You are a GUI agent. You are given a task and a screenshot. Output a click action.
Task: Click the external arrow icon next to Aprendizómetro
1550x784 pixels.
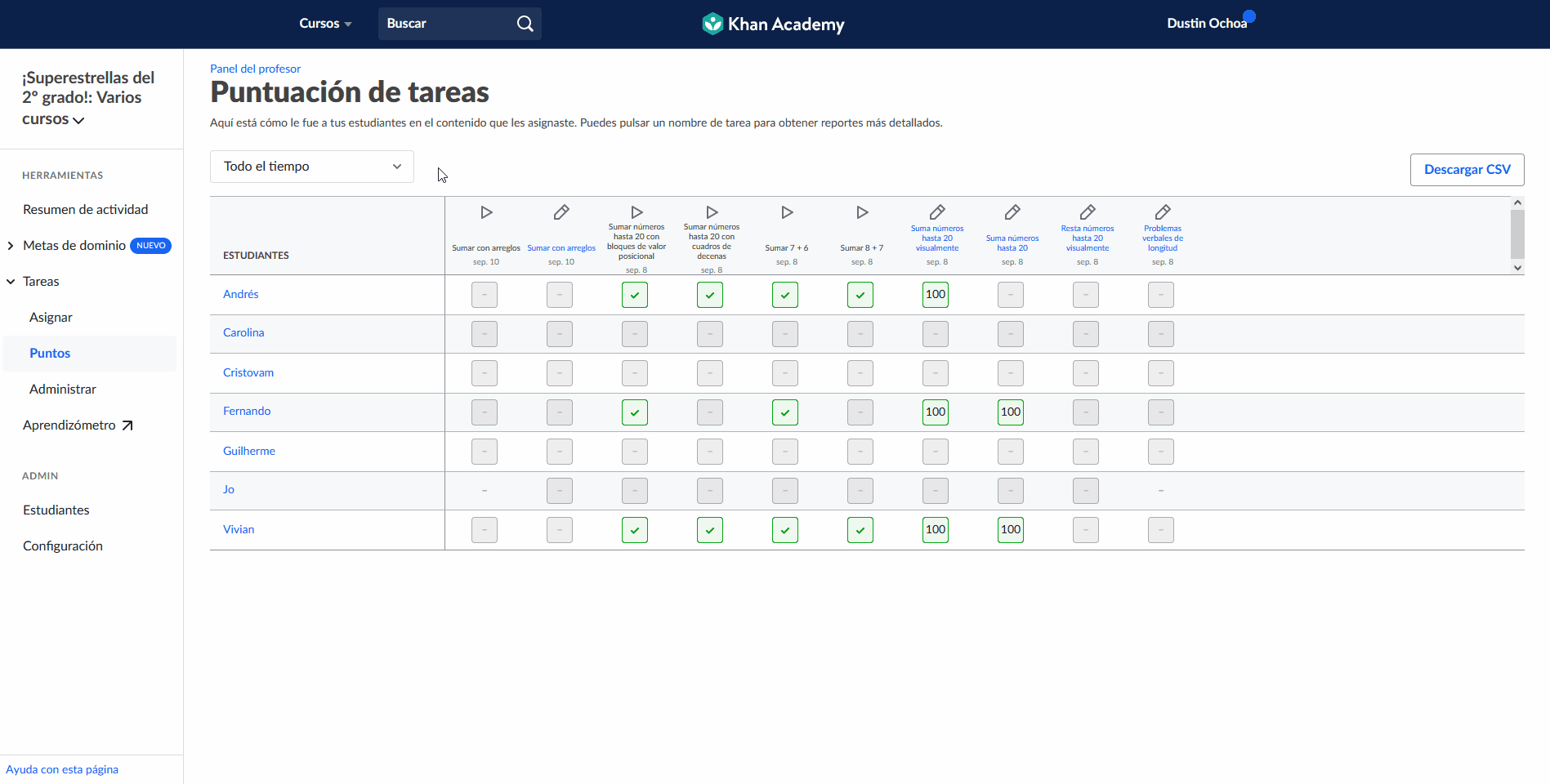pos(127,425)
